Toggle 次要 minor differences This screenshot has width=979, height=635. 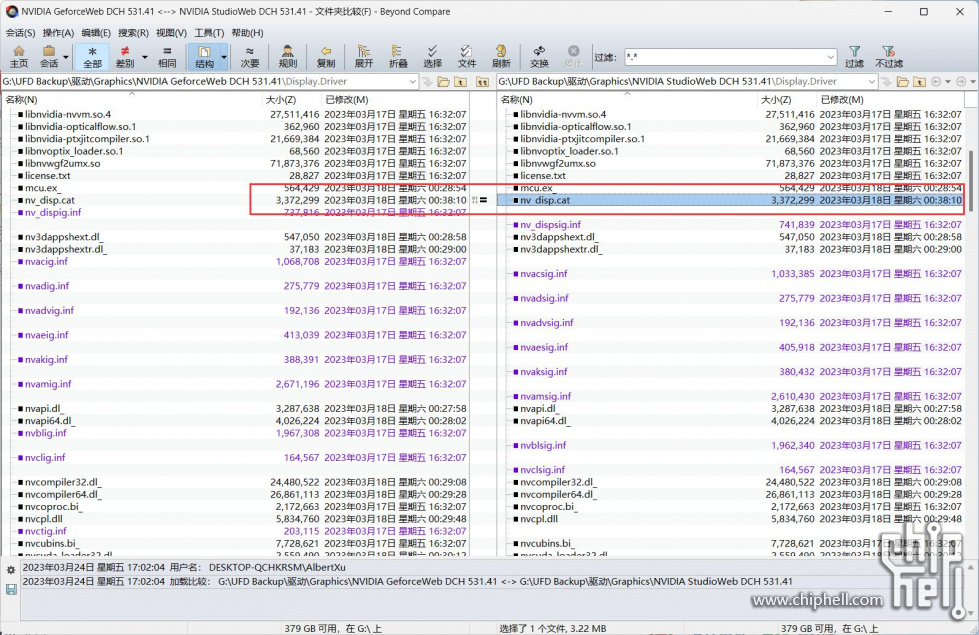coord(250,57)
